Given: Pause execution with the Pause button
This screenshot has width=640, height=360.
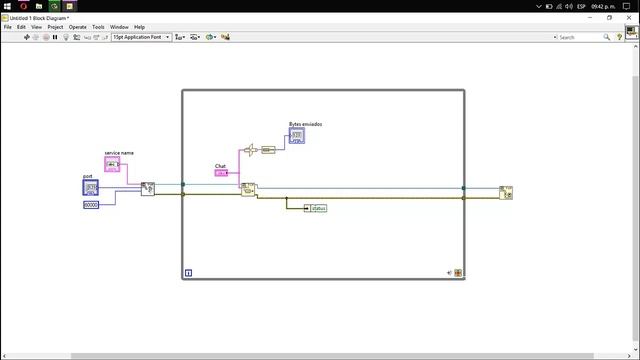Looking at the screenshot, I should tap(55, 37).
